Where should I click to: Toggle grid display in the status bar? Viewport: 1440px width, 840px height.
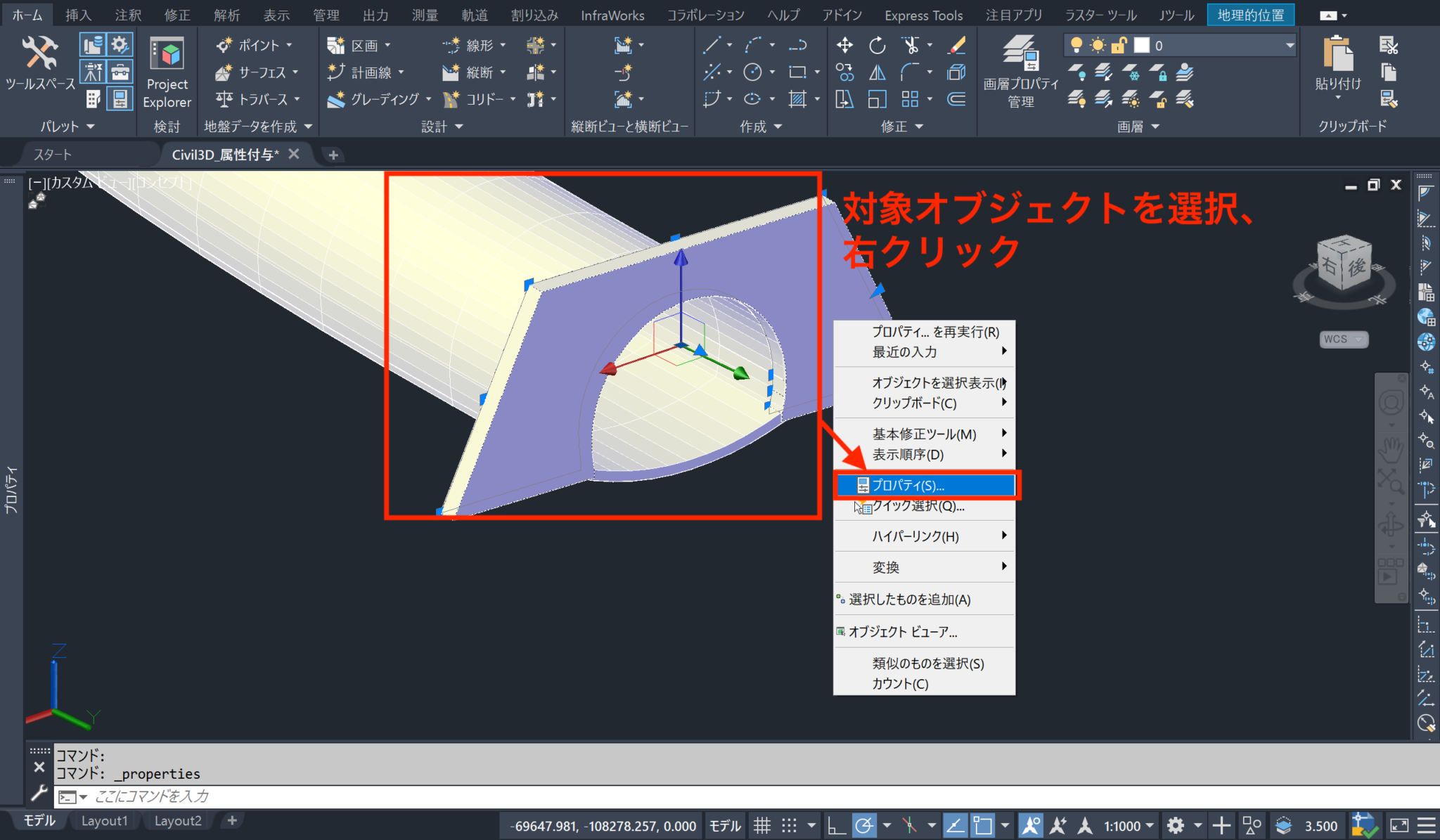[x=763, y=825]
